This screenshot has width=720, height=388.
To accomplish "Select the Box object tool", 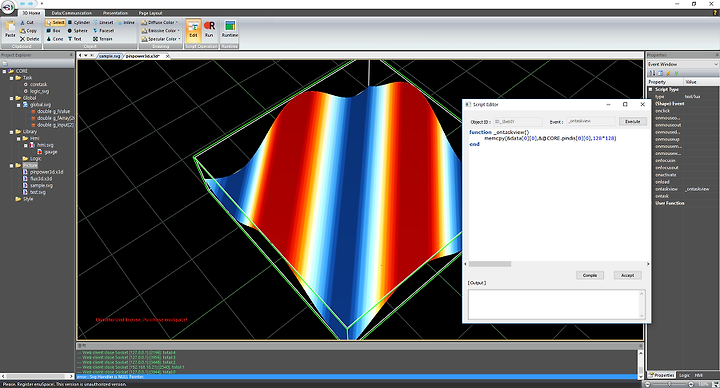I will coord(53,30).
